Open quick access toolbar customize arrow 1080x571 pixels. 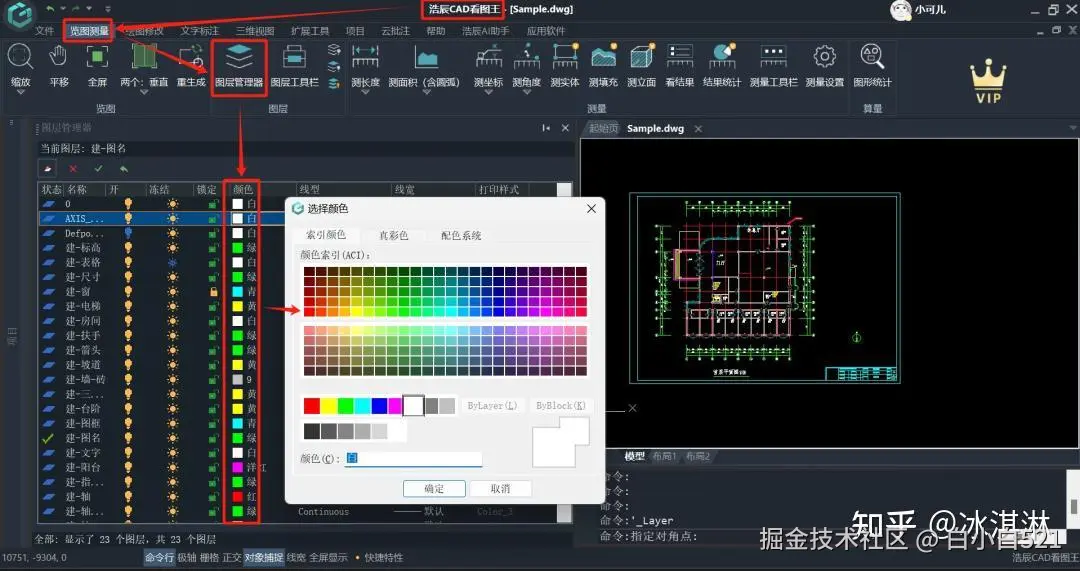point(108,9)
